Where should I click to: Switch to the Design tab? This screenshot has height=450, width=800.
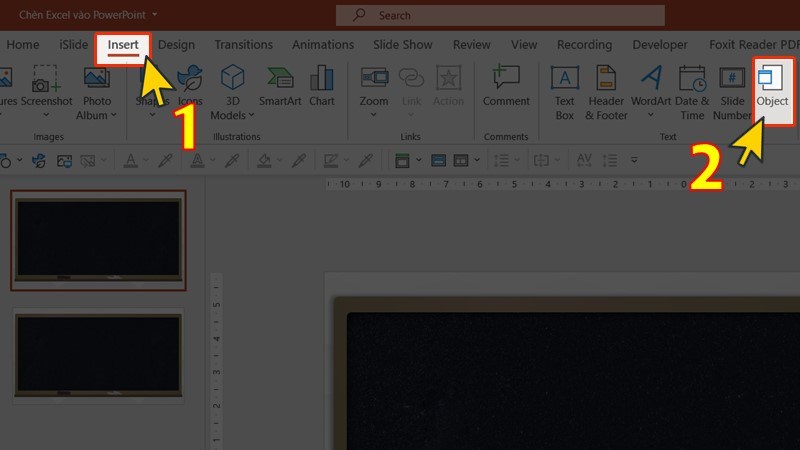coord(176,45)
